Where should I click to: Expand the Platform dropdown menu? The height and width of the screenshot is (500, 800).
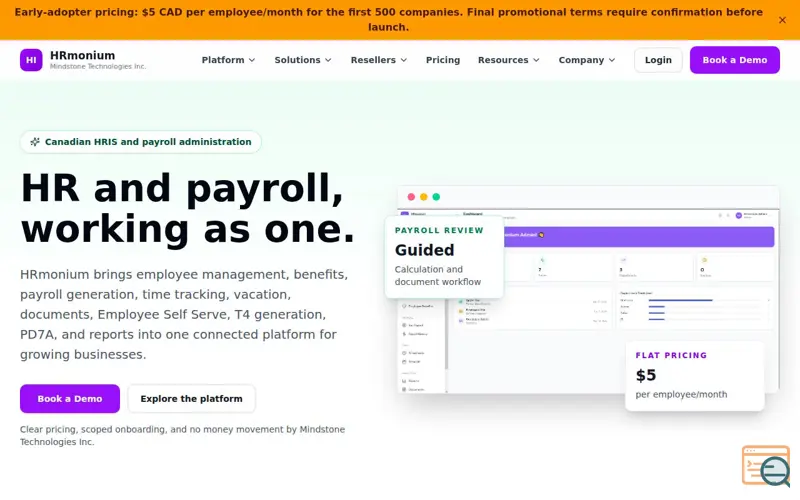pos(228,60)
